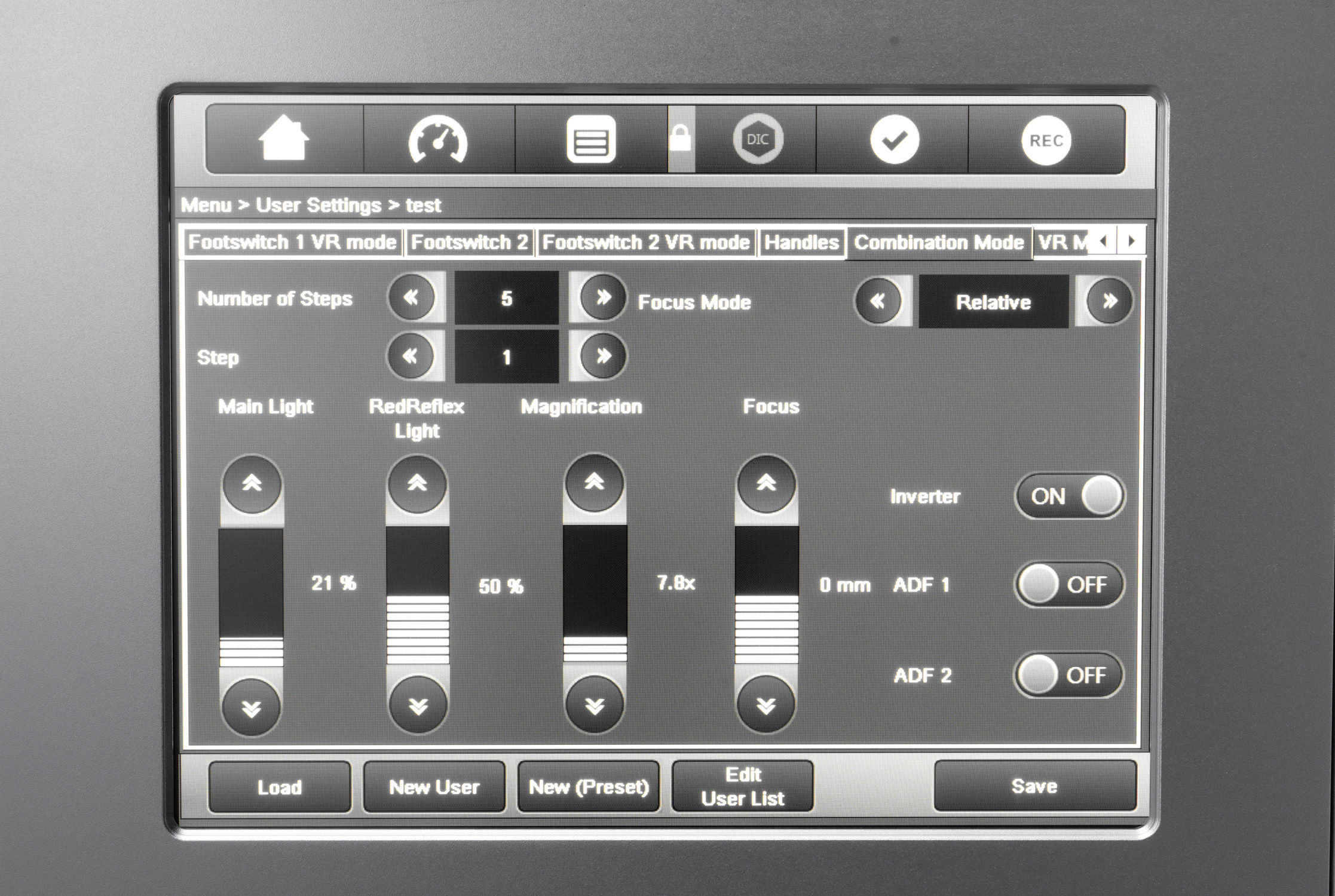Screen dimensions: 1335x896
Task: Click the Edit User List button
Action: coord(742,786)
